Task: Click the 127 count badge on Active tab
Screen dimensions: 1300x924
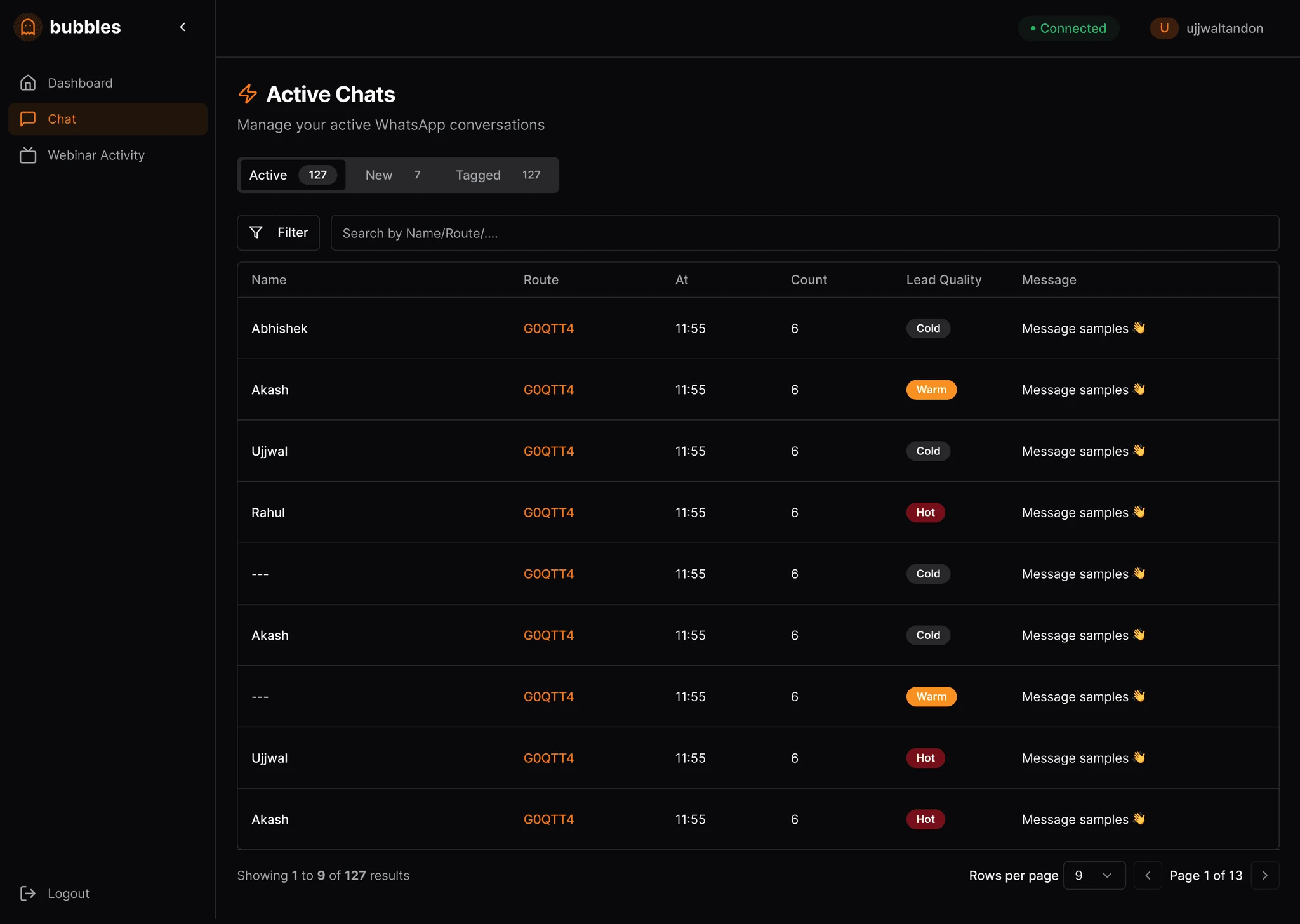Action: coord(317,175)
